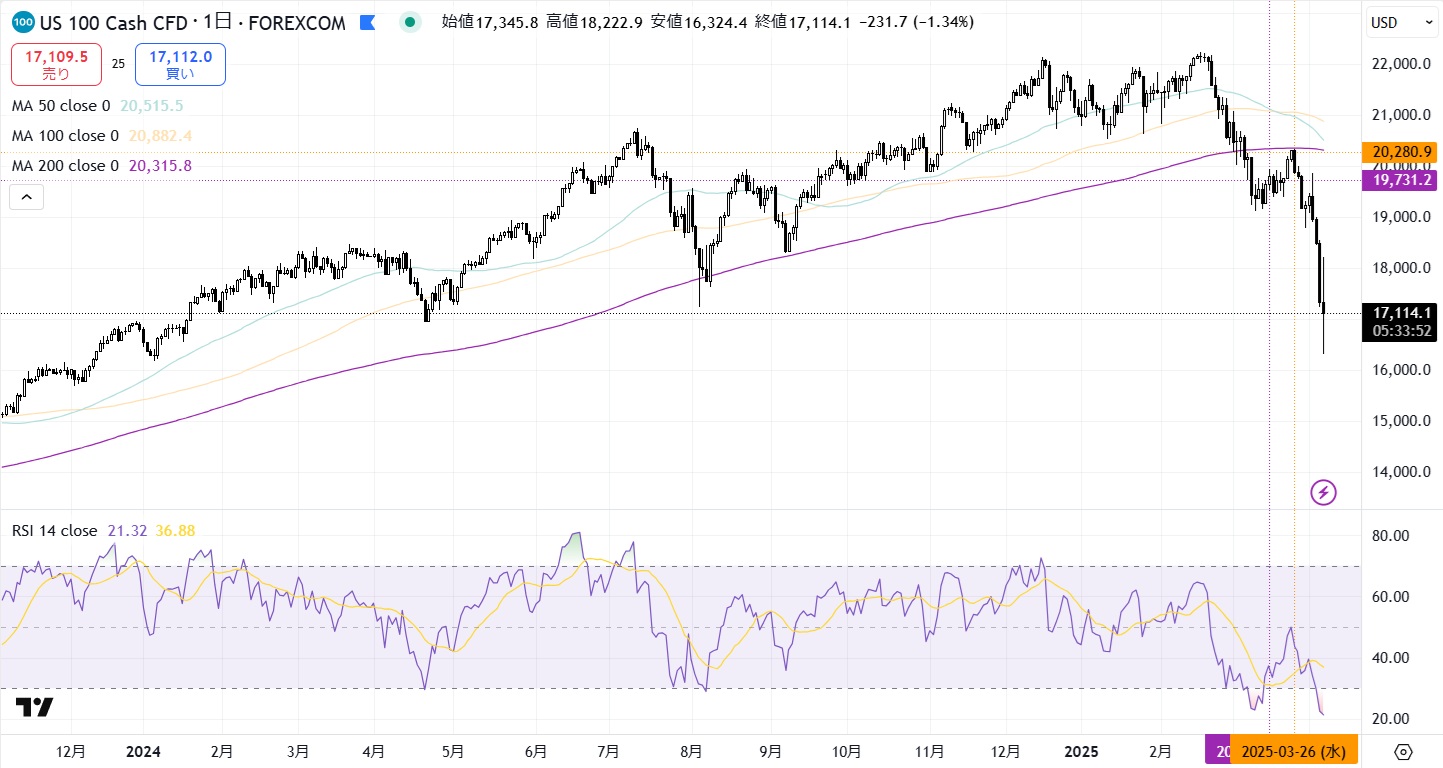Select the MA 50 close indicator legend
This screenshot has width=1443, height=768.
[60, 105]
